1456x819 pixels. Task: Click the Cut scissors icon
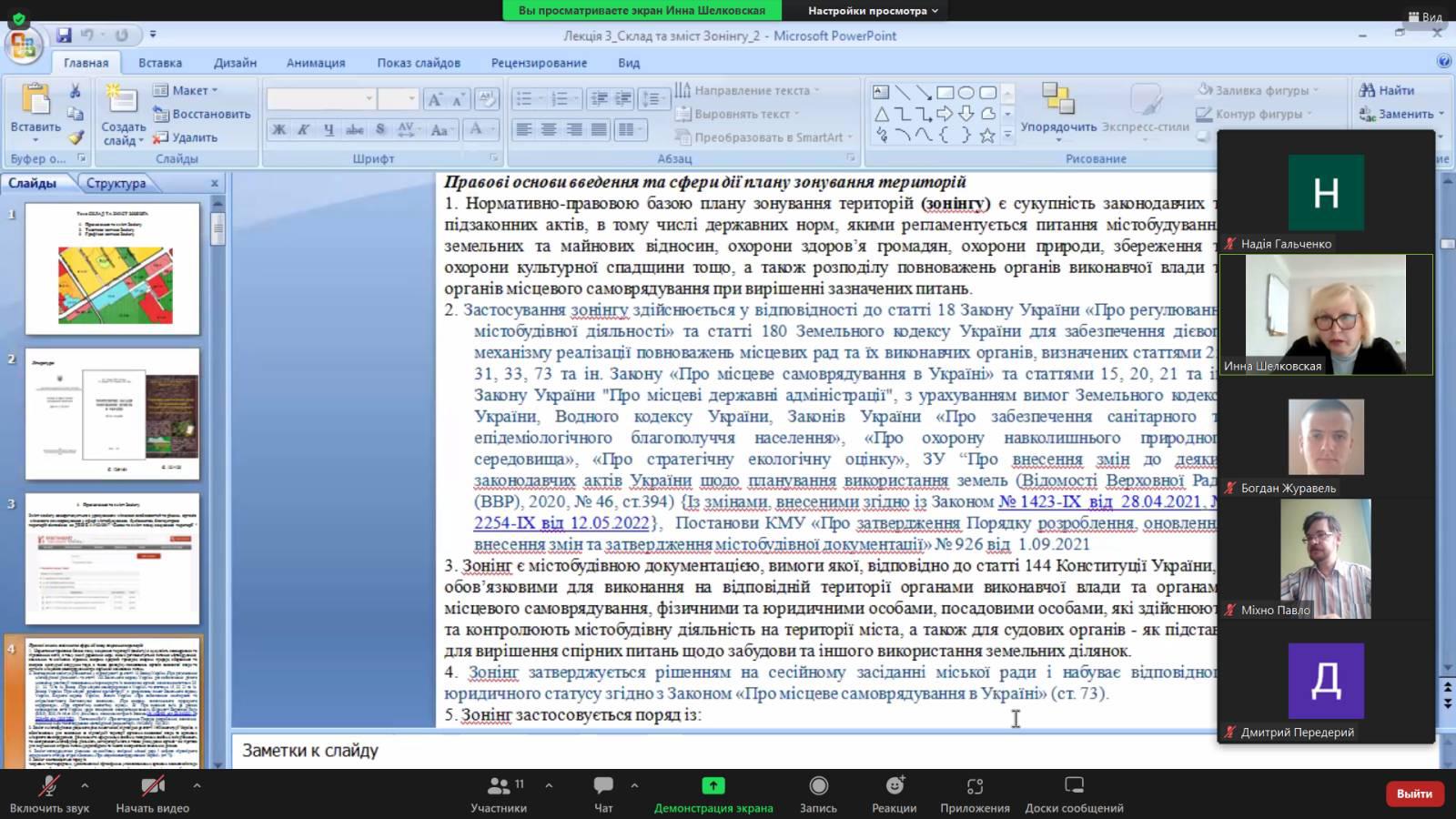75,91
